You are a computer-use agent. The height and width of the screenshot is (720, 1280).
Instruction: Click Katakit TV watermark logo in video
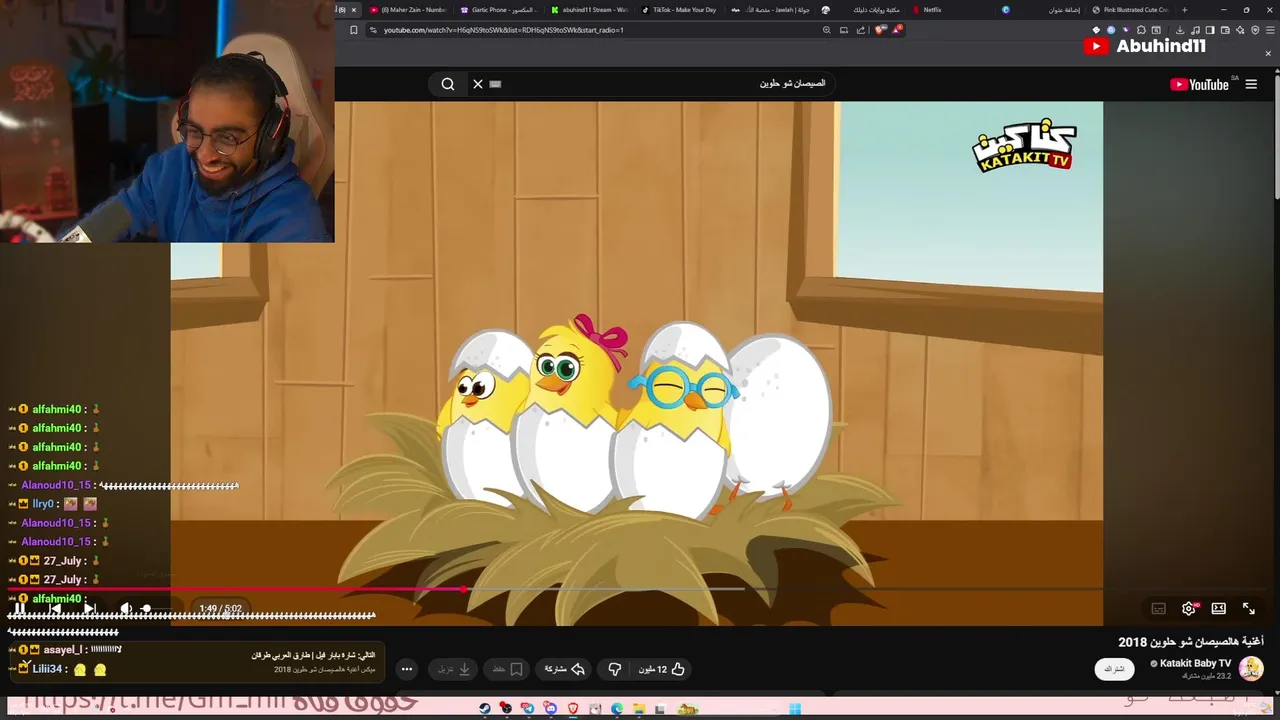coord(1024,147)
